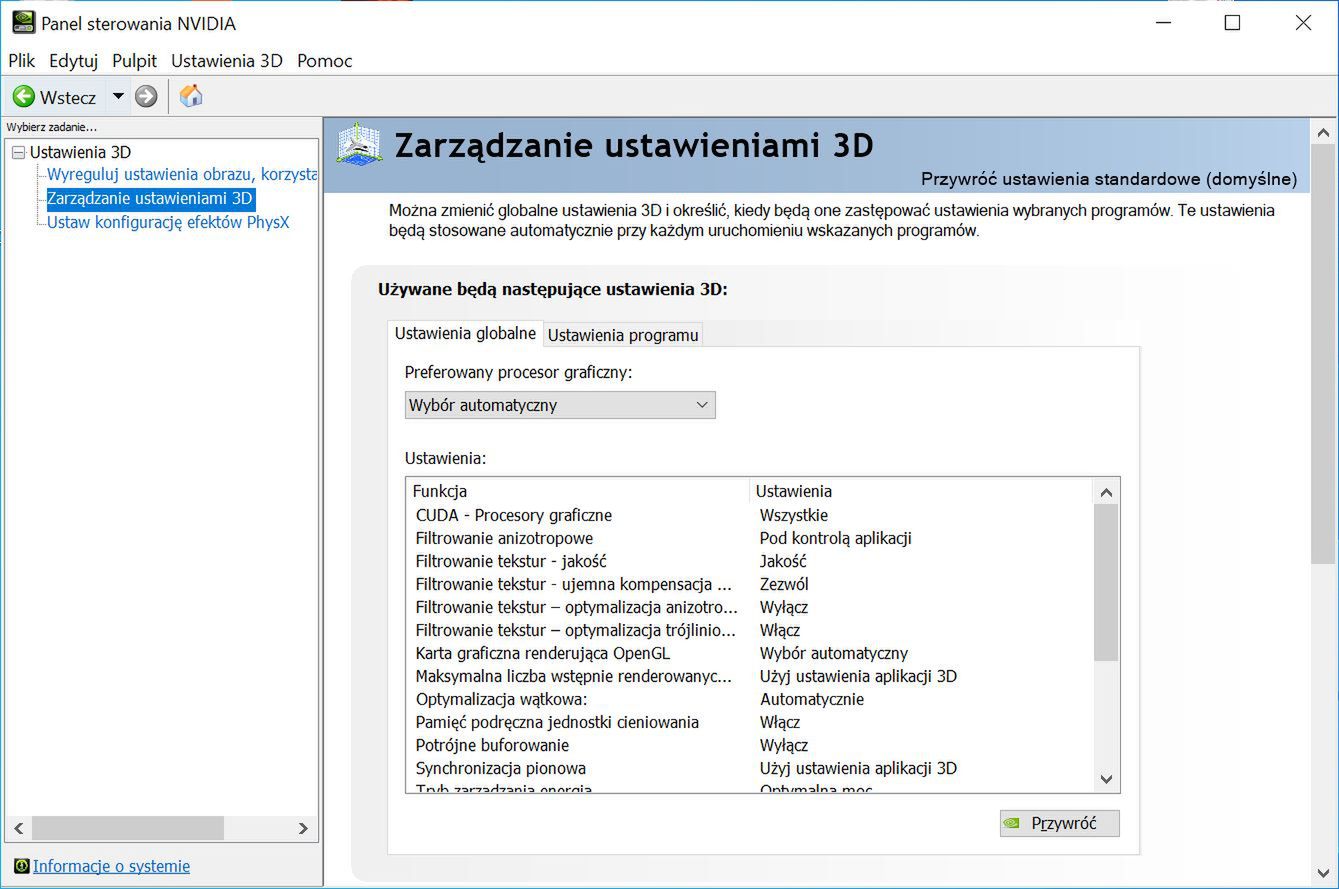Open the Informacje o systemie link
The height and width of the screenshot is (889, 1339).
click(x=111, y=866)
